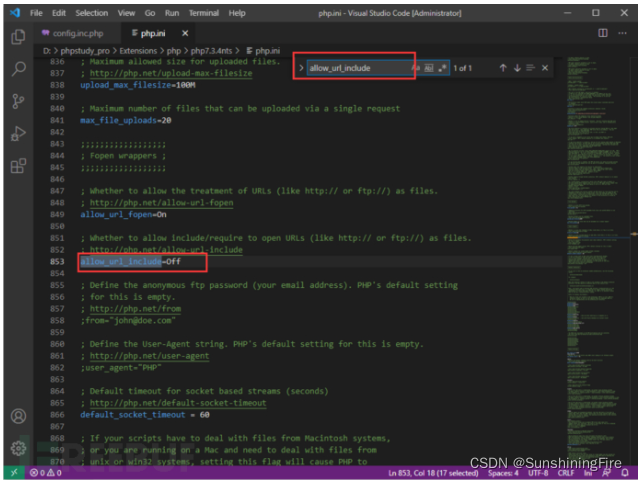Toggle Match Case in find box
The image size is (638, 481).
click(x=415, y=68)
